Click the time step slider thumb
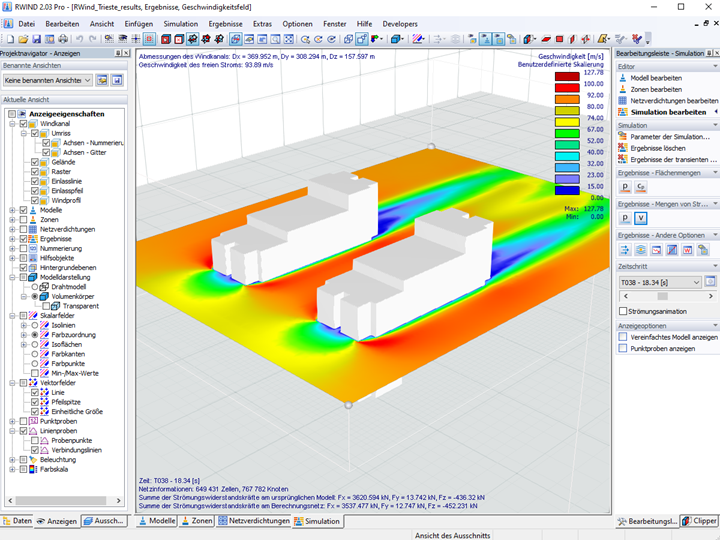The height and width of the screenshot is (540, 720). [662, 296]
